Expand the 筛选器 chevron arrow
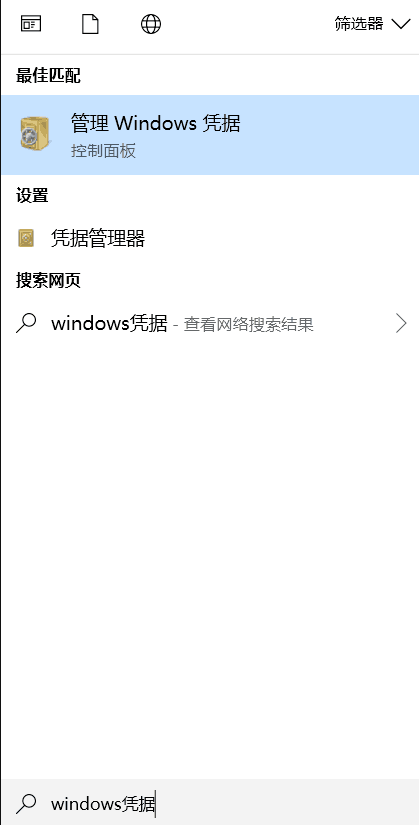 (x=401, y=24)
